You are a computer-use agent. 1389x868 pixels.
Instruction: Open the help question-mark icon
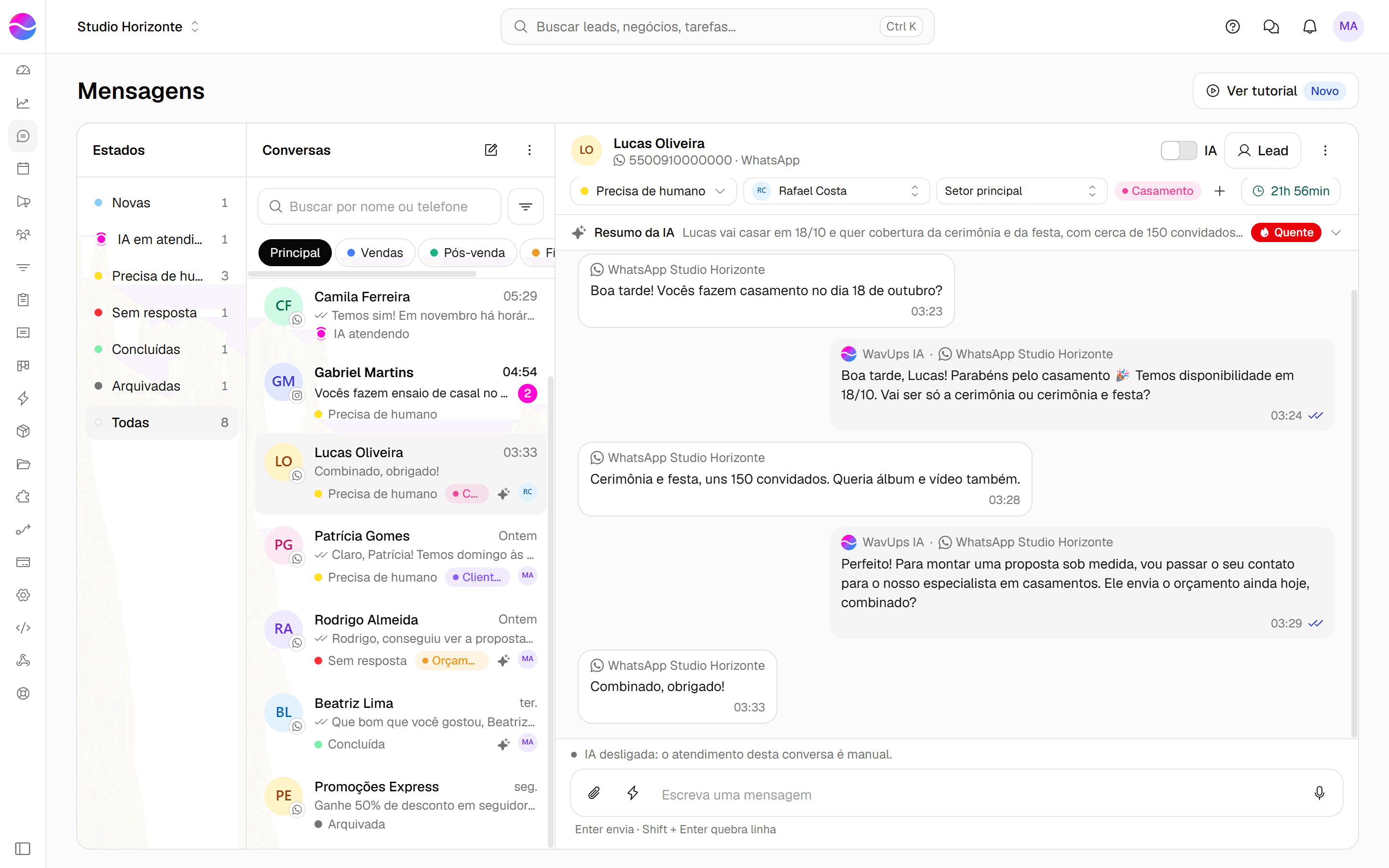[1232, 27]
